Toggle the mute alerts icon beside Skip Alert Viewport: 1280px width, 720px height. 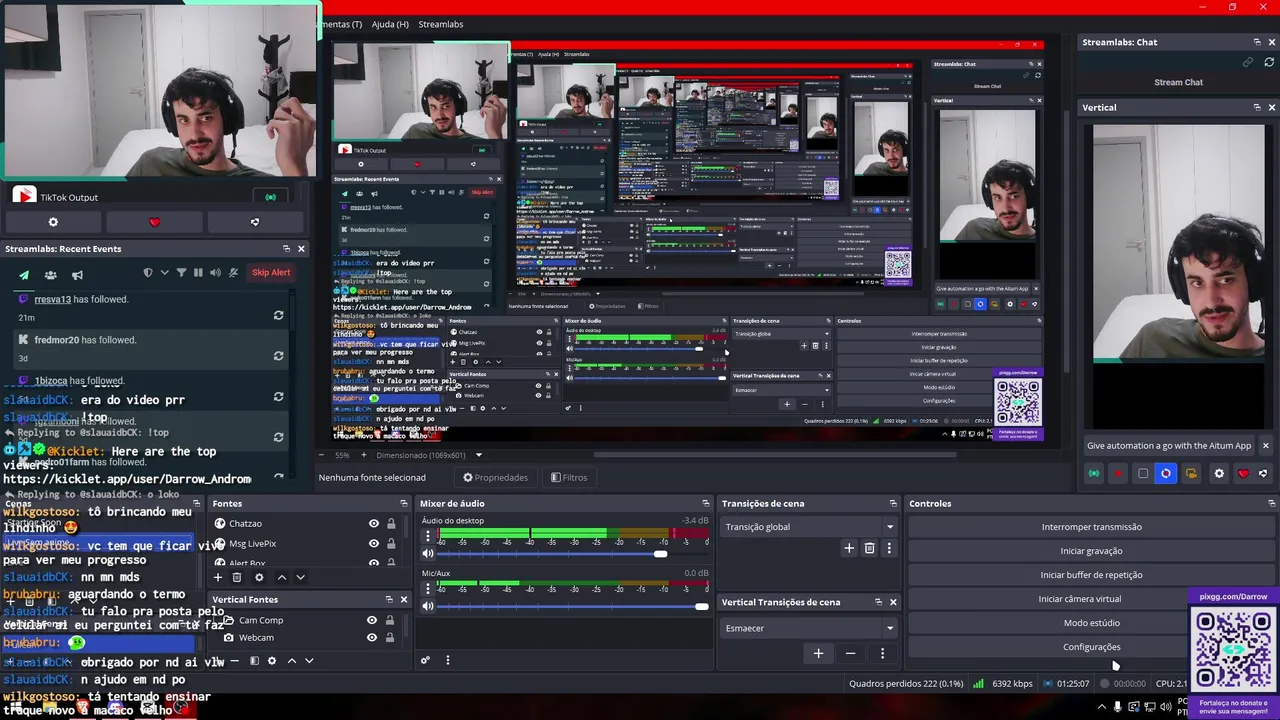click(x=233, y=272)
